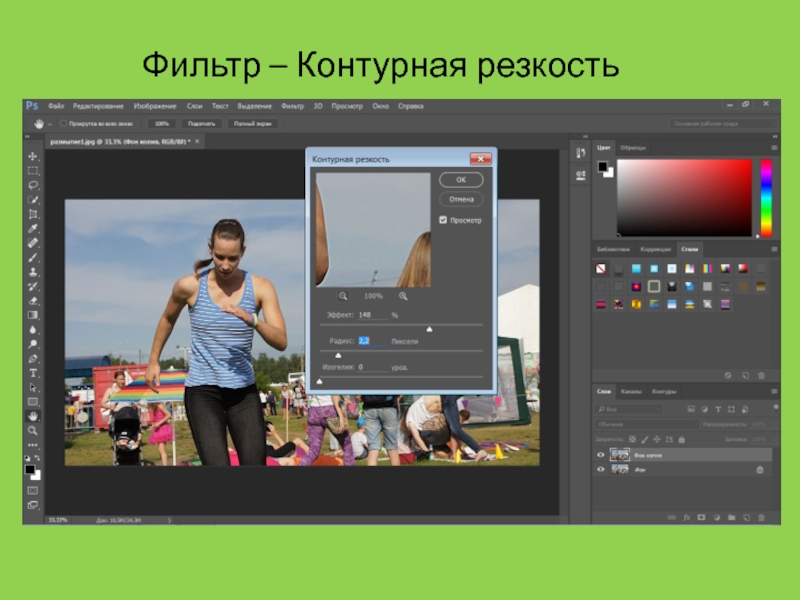Image resolution: width=800 pixels, height=600 pixels.
Task: Select the Crop tool
Action: tap(33, 214)
